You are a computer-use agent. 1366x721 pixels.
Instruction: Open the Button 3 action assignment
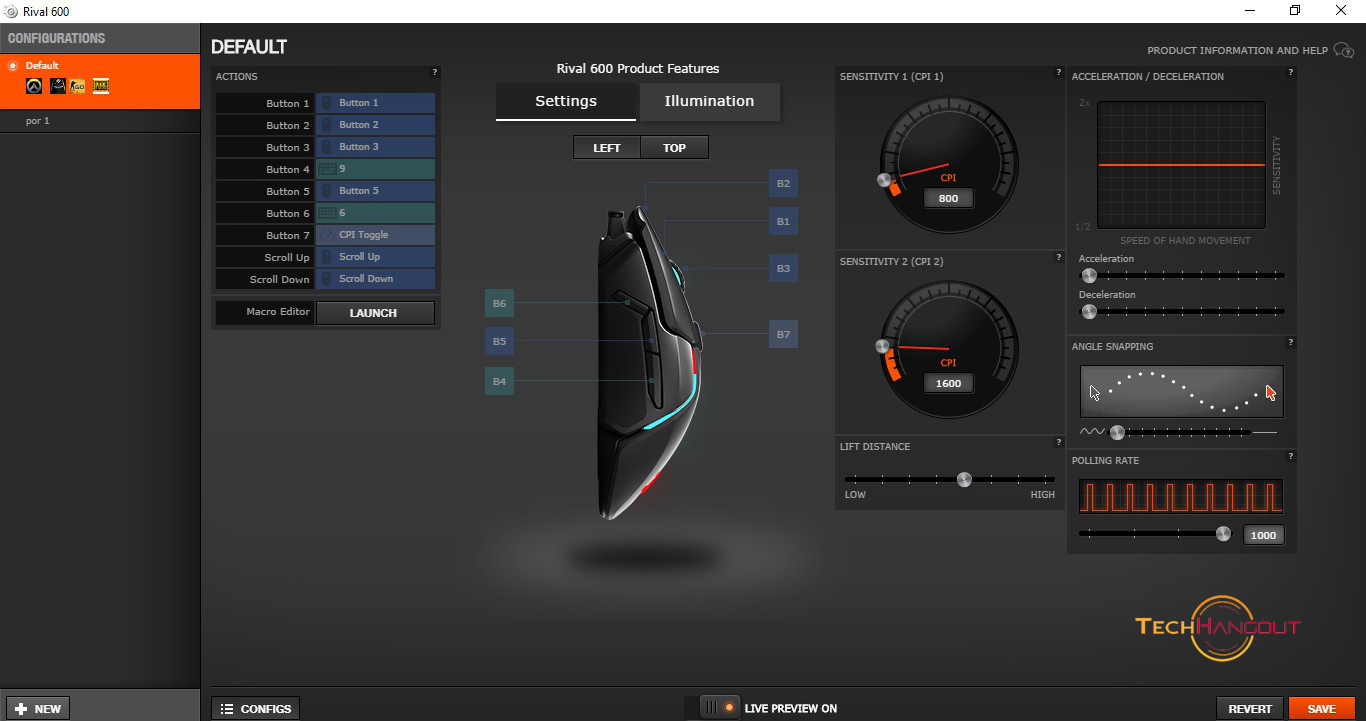[x=375, y=147]
